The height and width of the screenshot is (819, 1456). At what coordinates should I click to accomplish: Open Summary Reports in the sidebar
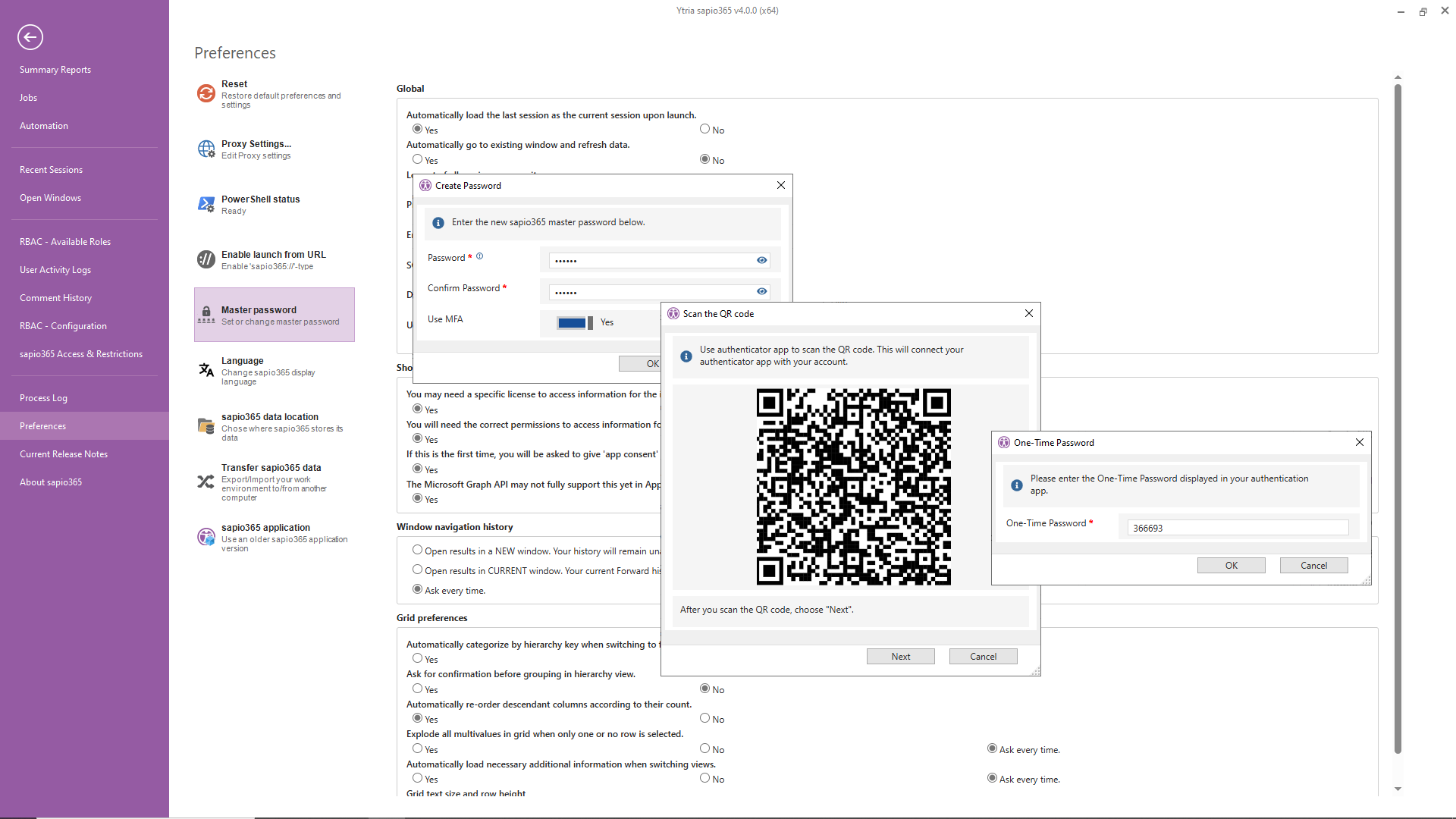tap(55, 70)
